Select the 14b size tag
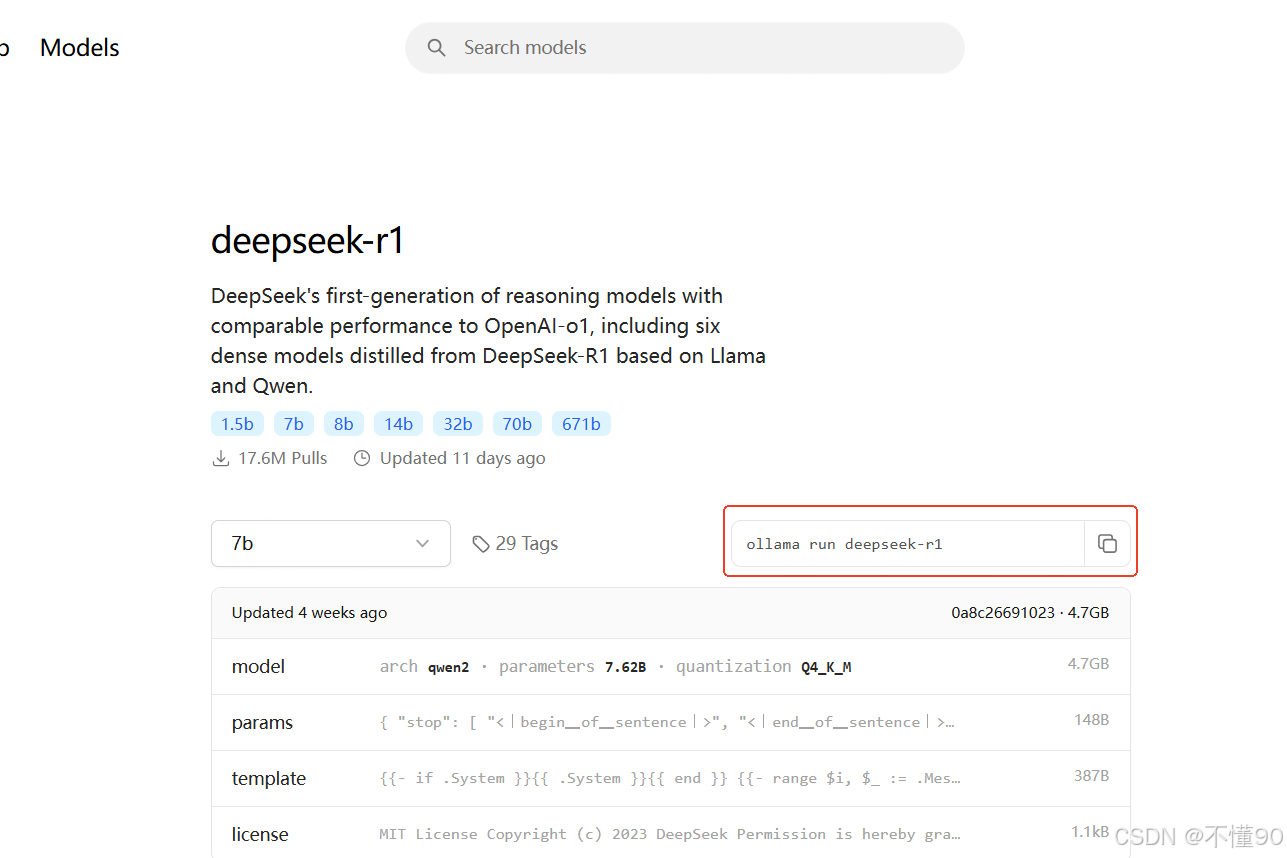Image resolution: width=1287 pixels, height=858 pixels. click(x=398, y=423)
